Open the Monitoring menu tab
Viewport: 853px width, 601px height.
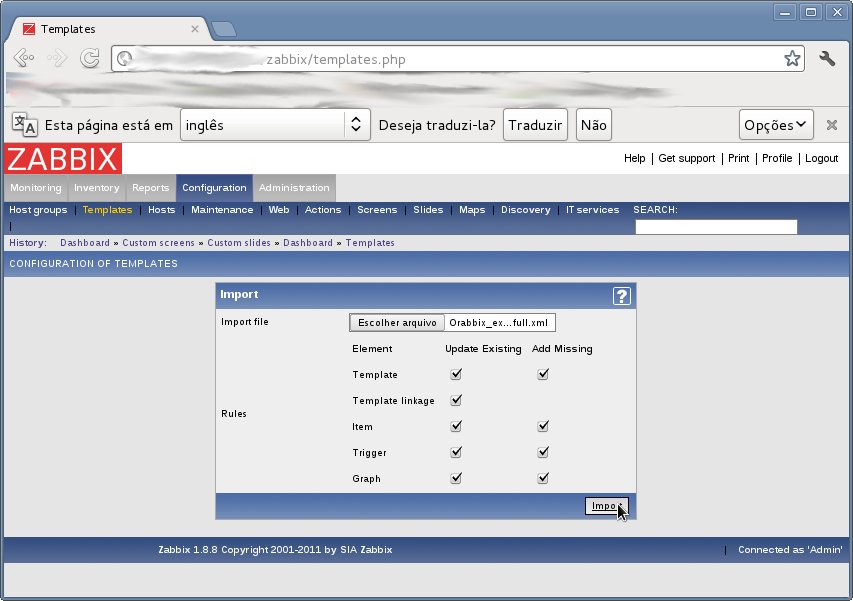click(36, 188)
